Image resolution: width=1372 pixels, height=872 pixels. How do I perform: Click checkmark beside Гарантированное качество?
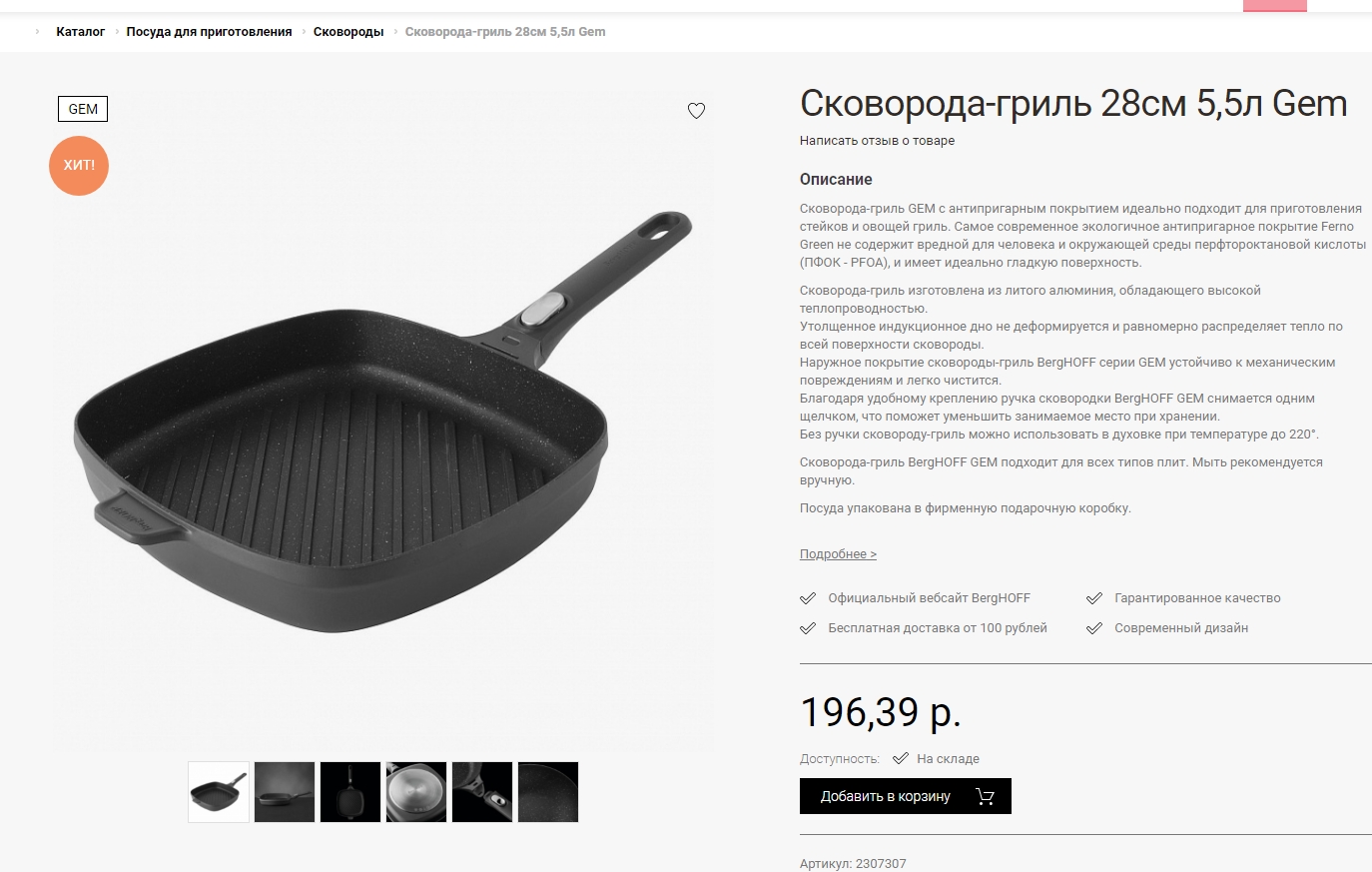coord(1094,598)
